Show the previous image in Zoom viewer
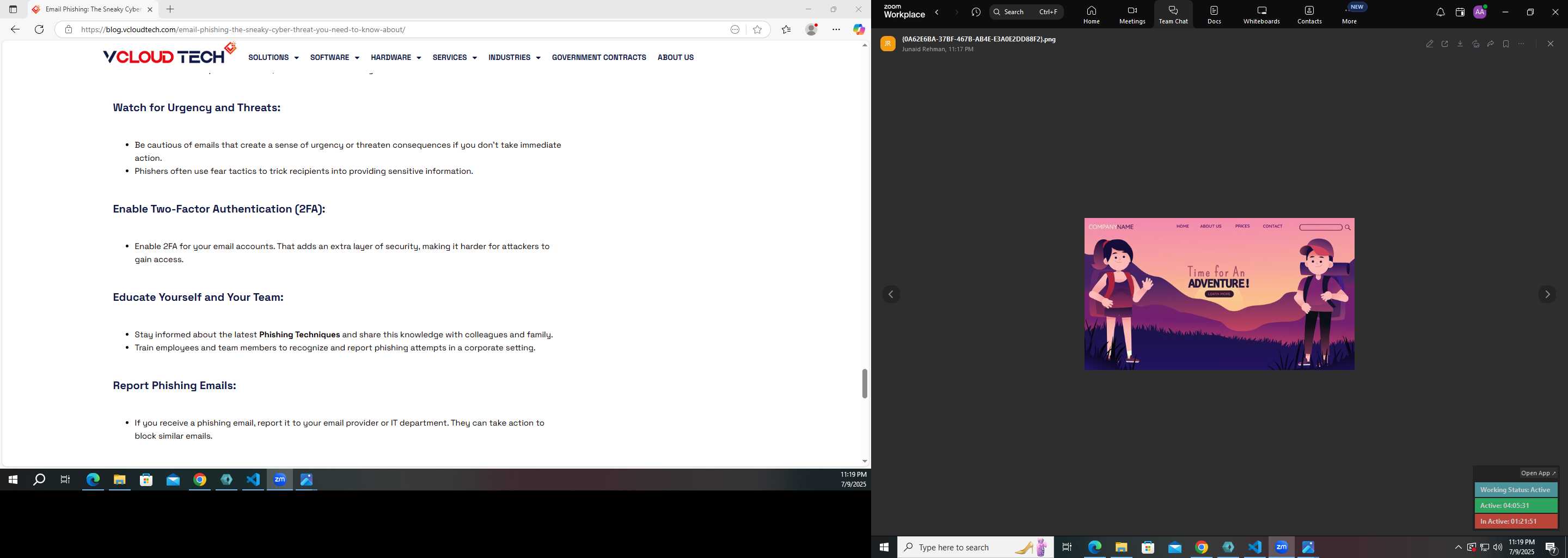This screenshot has height=558, width=1568. [x=891, y=295]
